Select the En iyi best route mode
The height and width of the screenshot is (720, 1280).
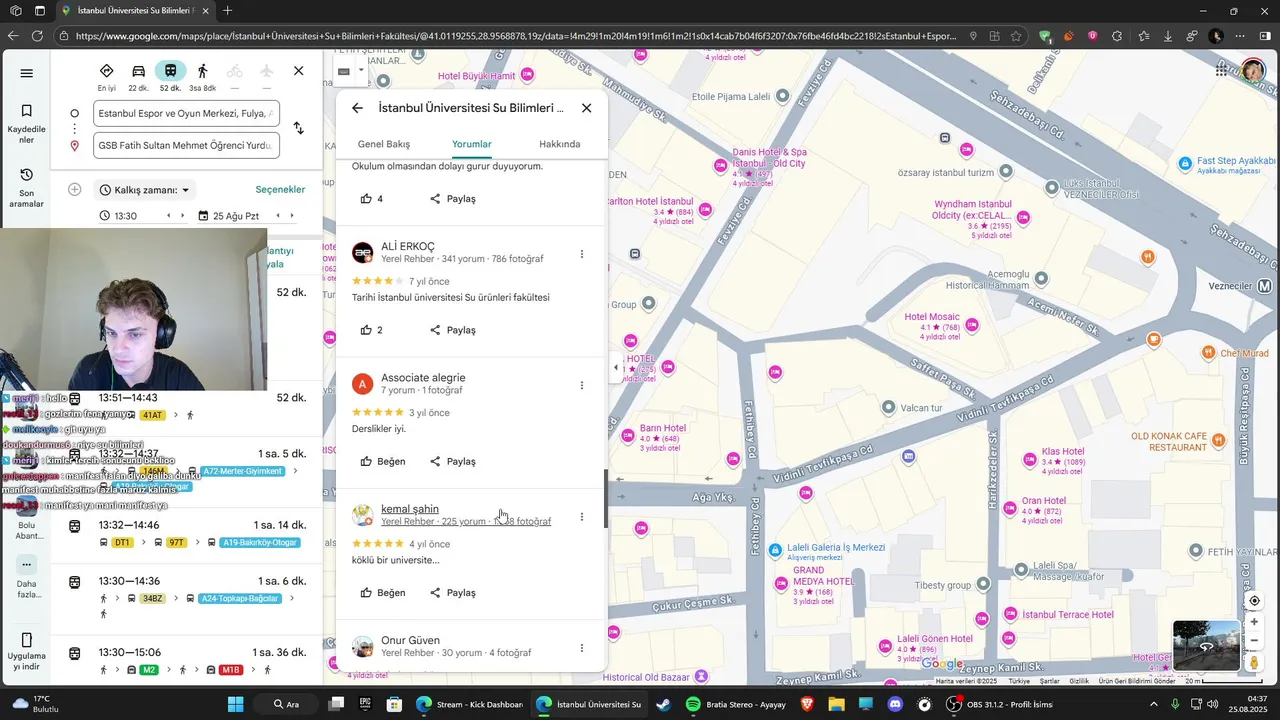pyautogui.click(x=106, y=77)
